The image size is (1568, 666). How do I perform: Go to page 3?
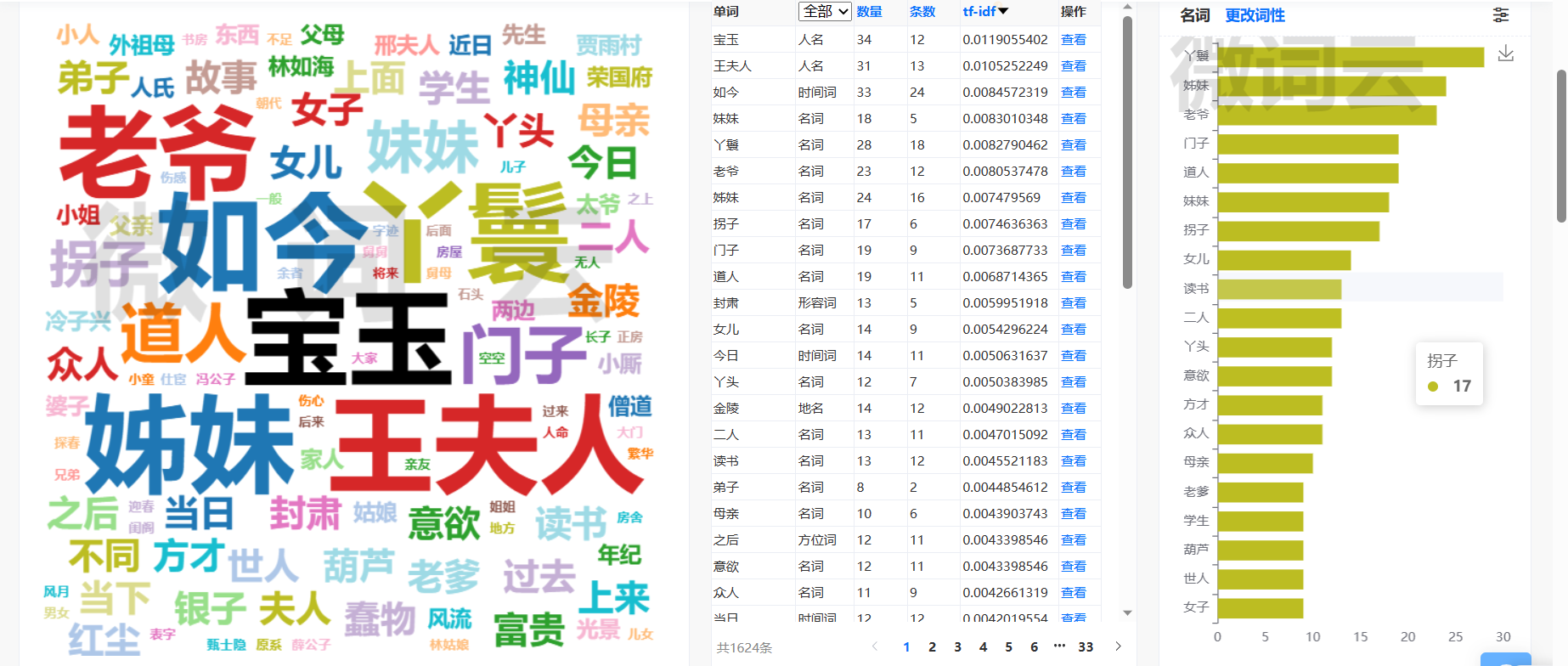[x=957, y=646]
